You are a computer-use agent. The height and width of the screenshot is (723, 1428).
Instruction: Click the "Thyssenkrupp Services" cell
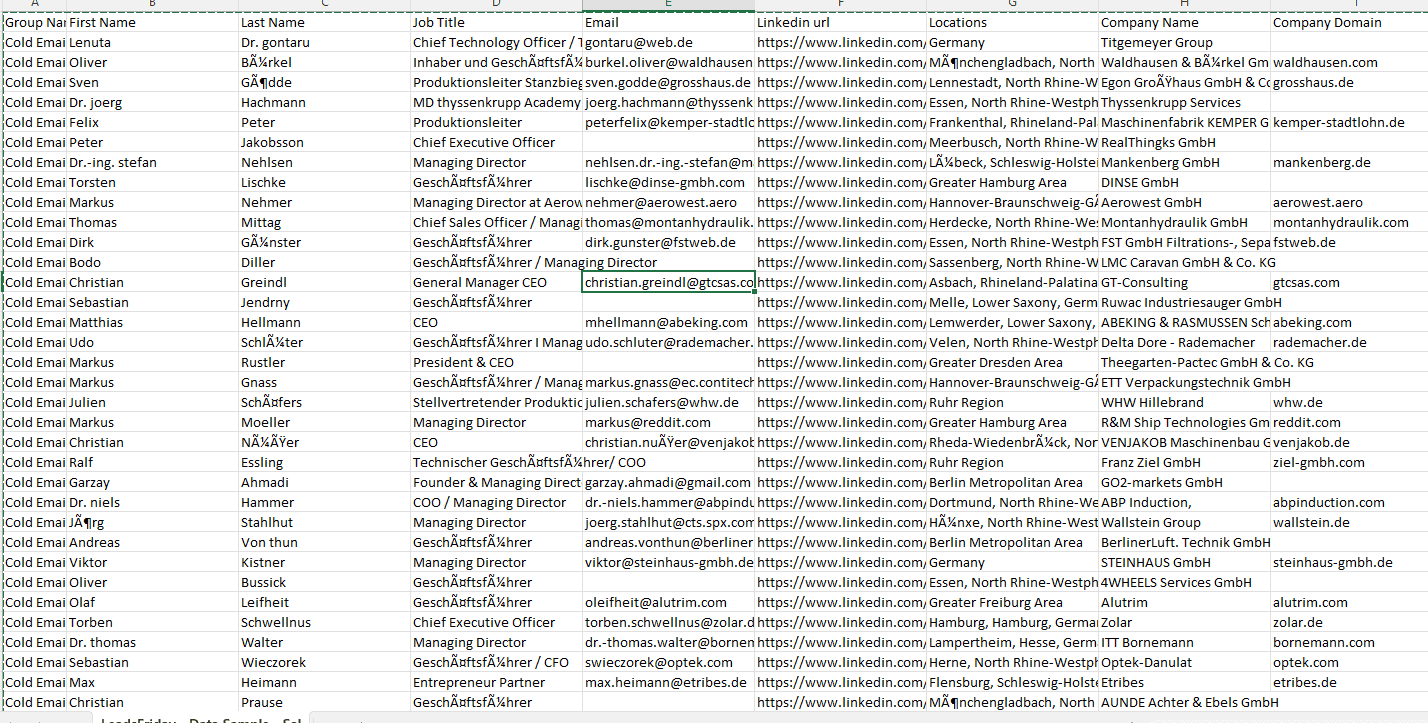(1184, 102)
